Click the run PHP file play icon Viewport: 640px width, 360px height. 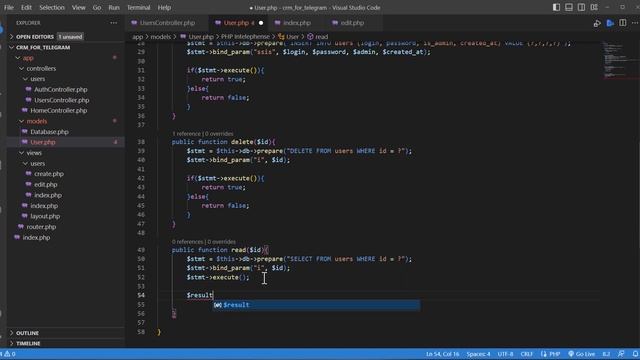tap(610, 23)
